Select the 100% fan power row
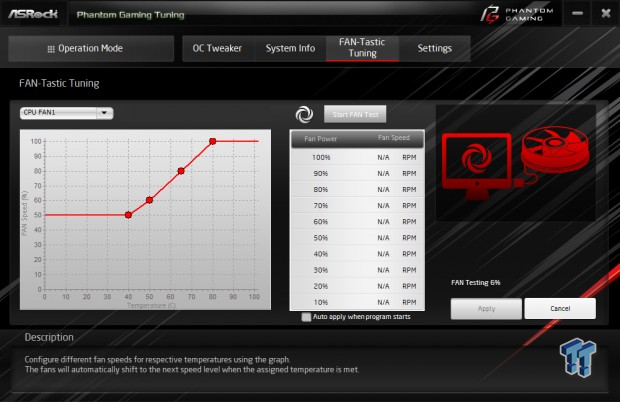This screenshot has width=620, height=402. pos(357,157)
